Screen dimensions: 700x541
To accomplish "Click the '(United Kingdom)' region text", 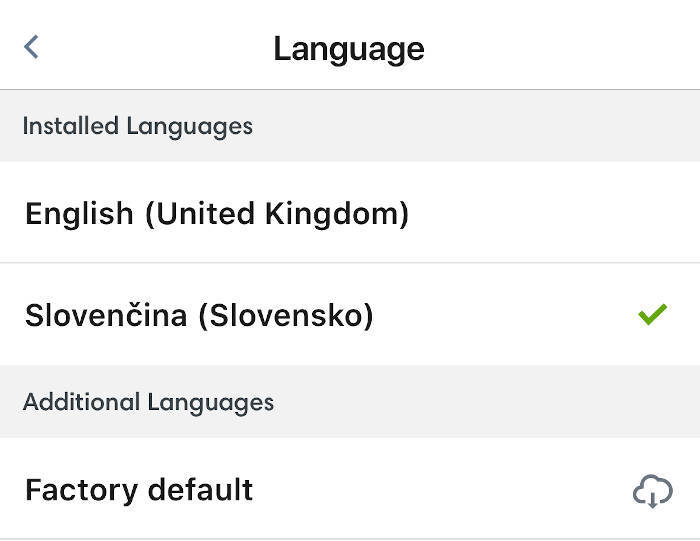I will click(x=277, y=214).
